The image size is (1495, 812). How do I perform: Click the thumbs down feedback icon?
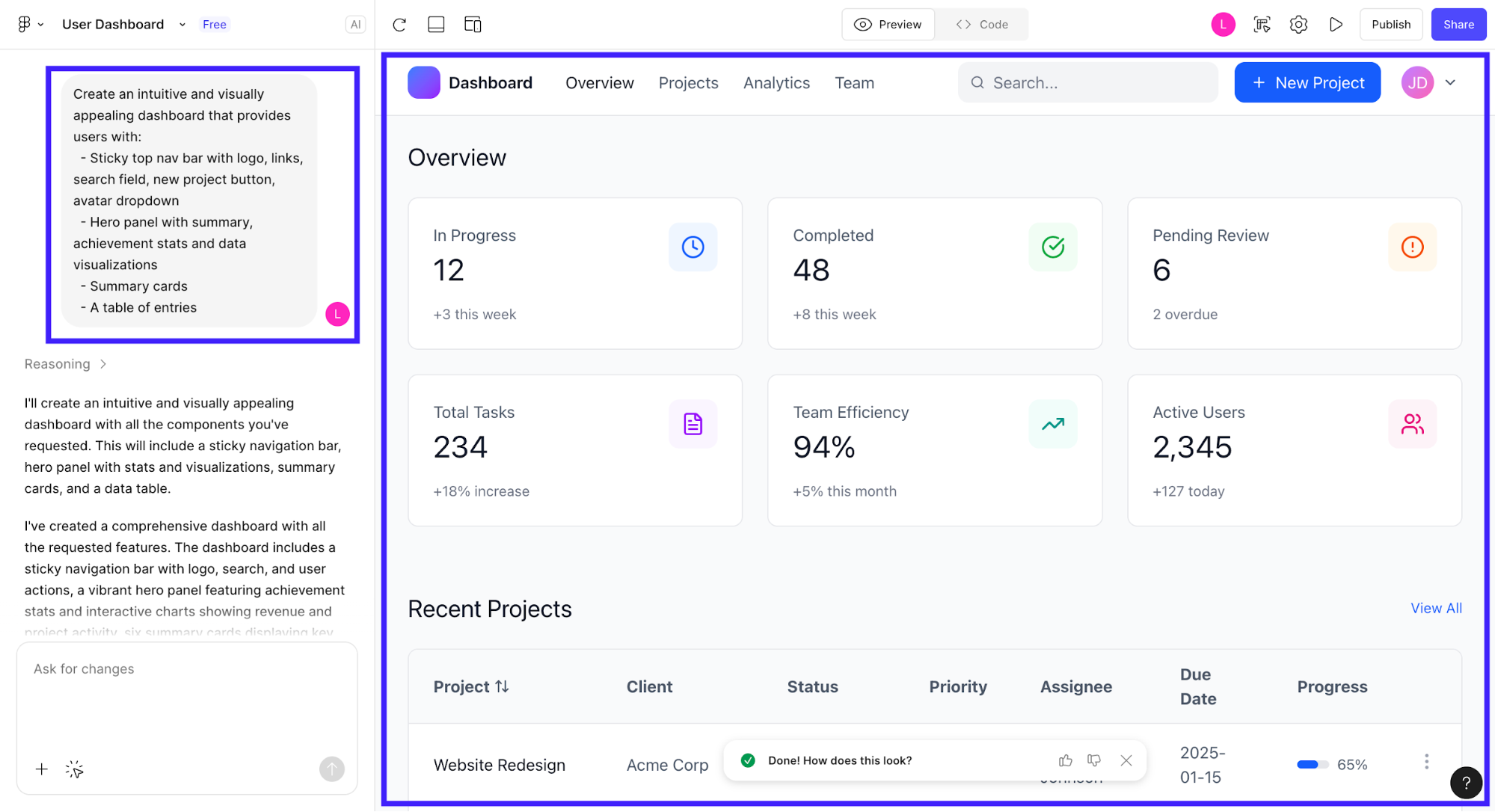1094,760
